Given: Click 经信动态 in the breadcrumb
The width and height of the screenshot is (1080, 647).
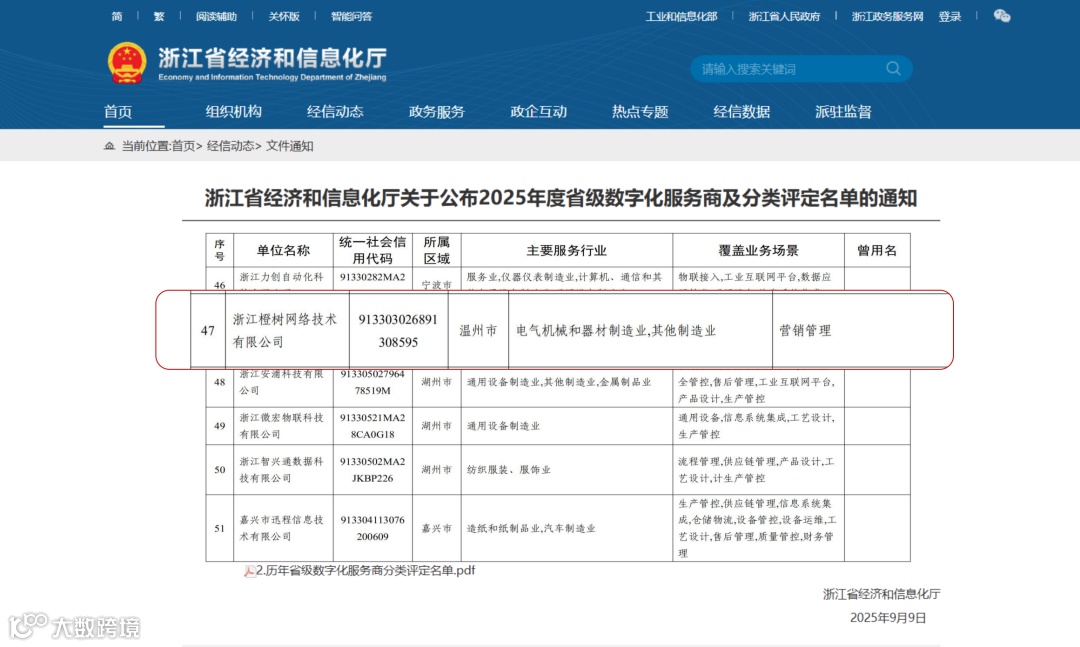Looking at the screenshot, I should (x=230, y=146).
